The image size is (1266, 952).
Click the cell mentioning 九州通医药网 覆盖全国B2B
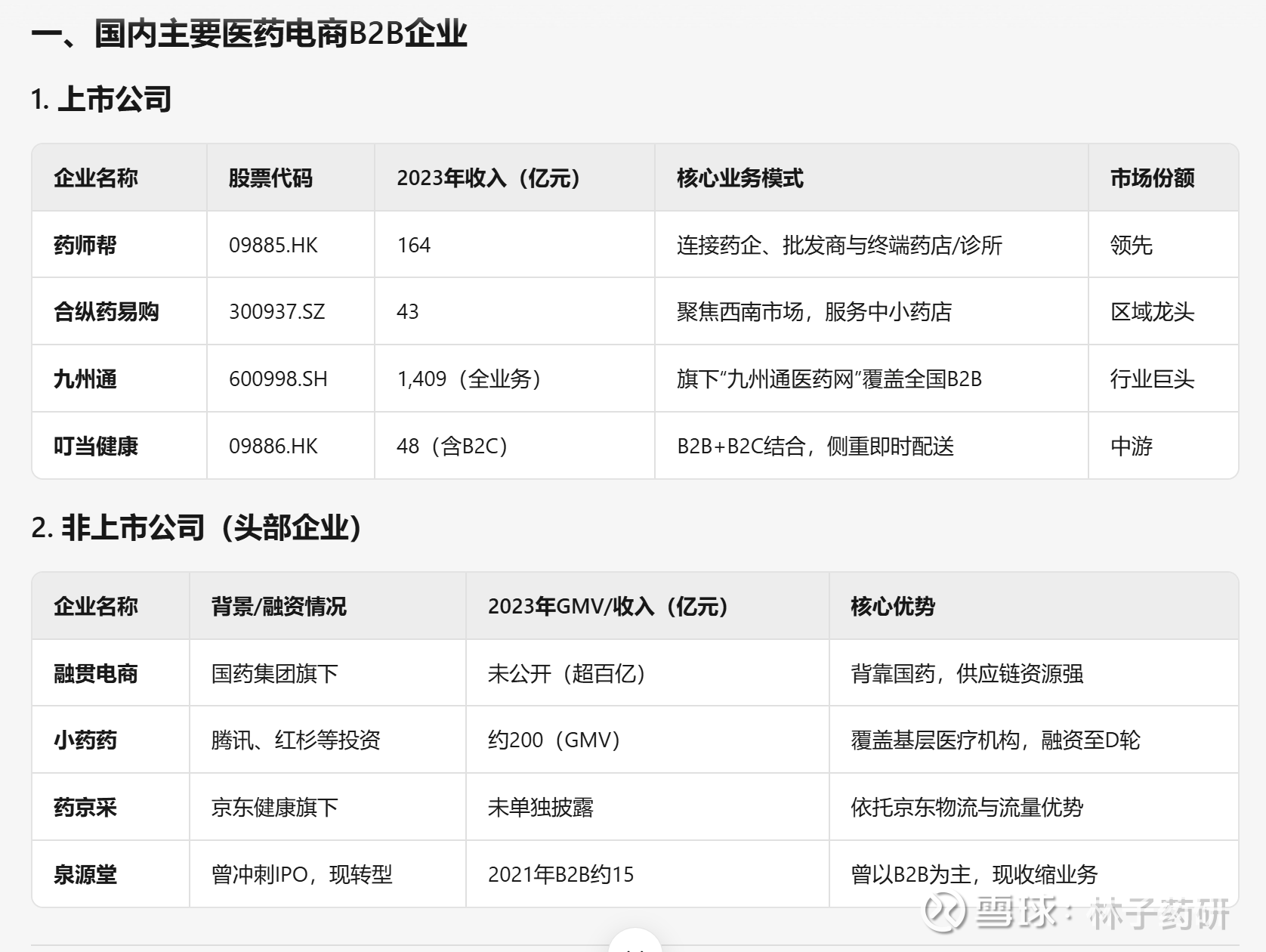829,379
